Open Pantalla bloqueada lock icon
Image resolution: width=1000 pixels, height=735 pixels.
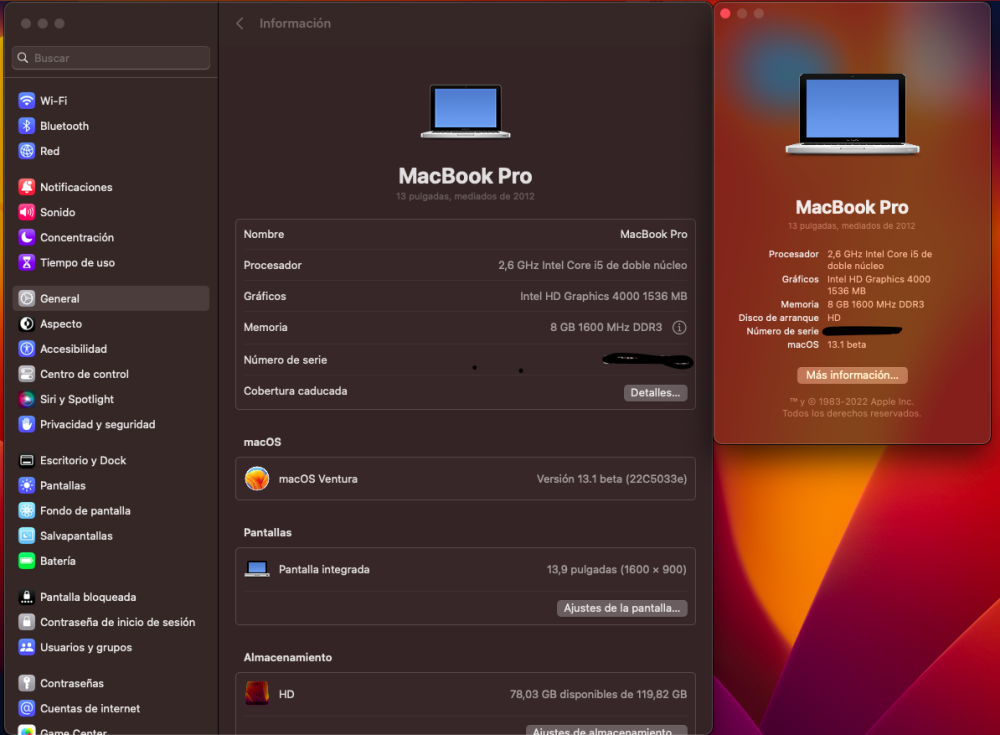[x=26, y=597]
